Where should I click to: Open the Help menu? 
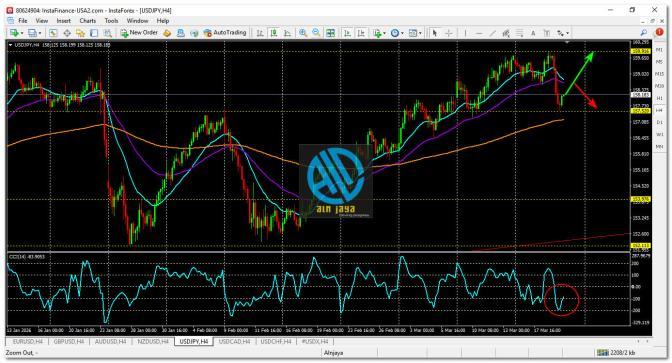(163, 21)
